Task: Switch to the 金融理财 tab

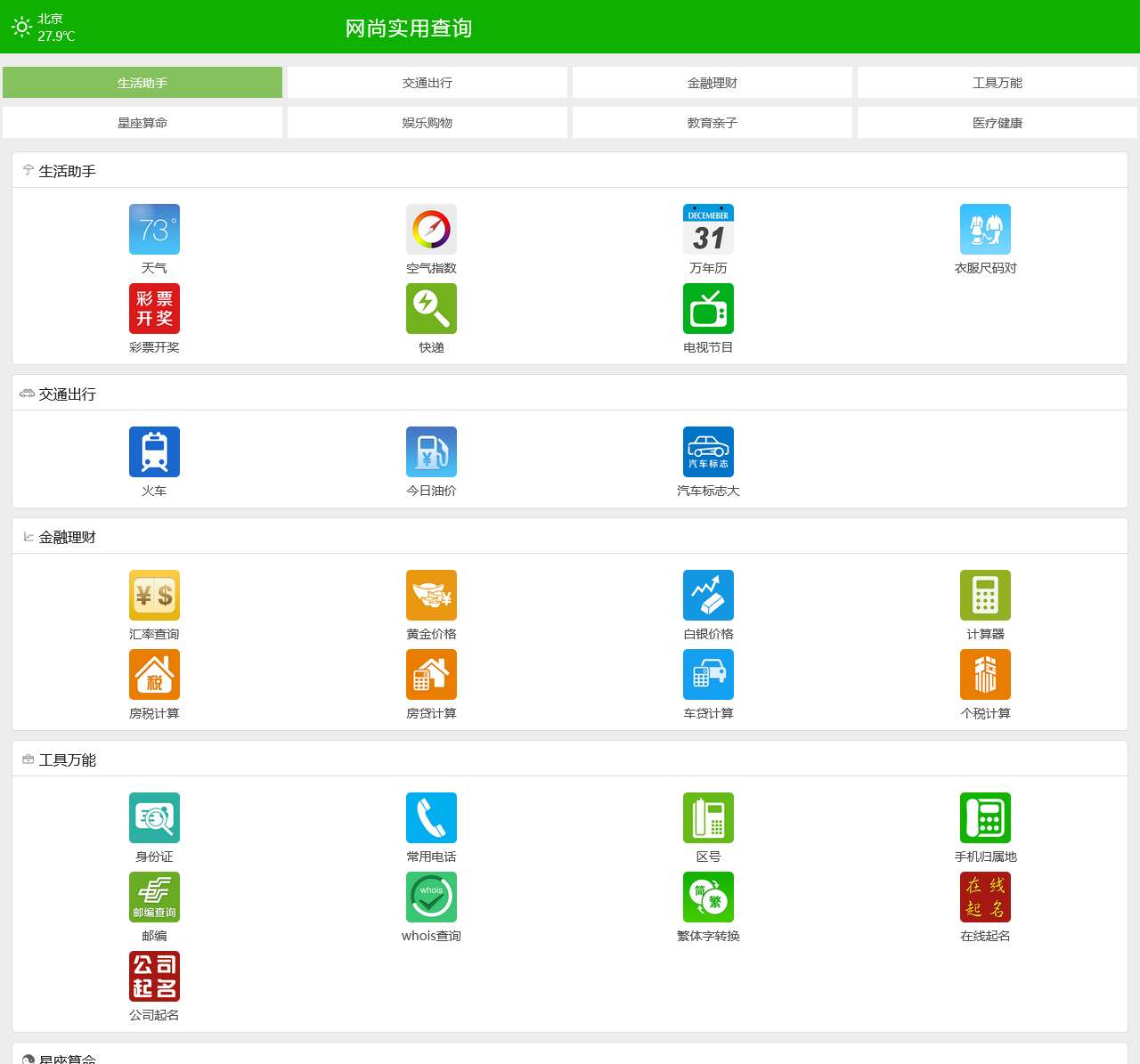Action: coord(712,83)
